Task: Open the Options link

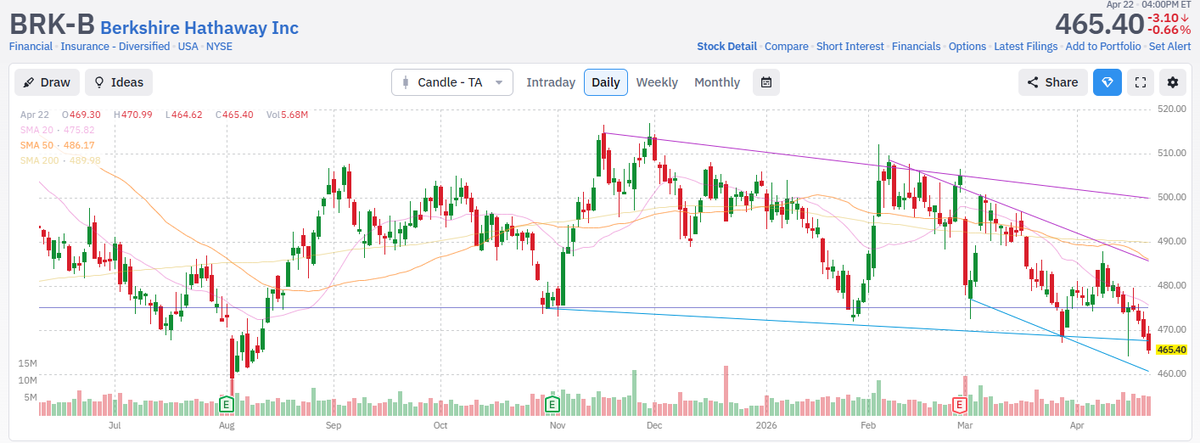Action: click(x=967, y=46)
